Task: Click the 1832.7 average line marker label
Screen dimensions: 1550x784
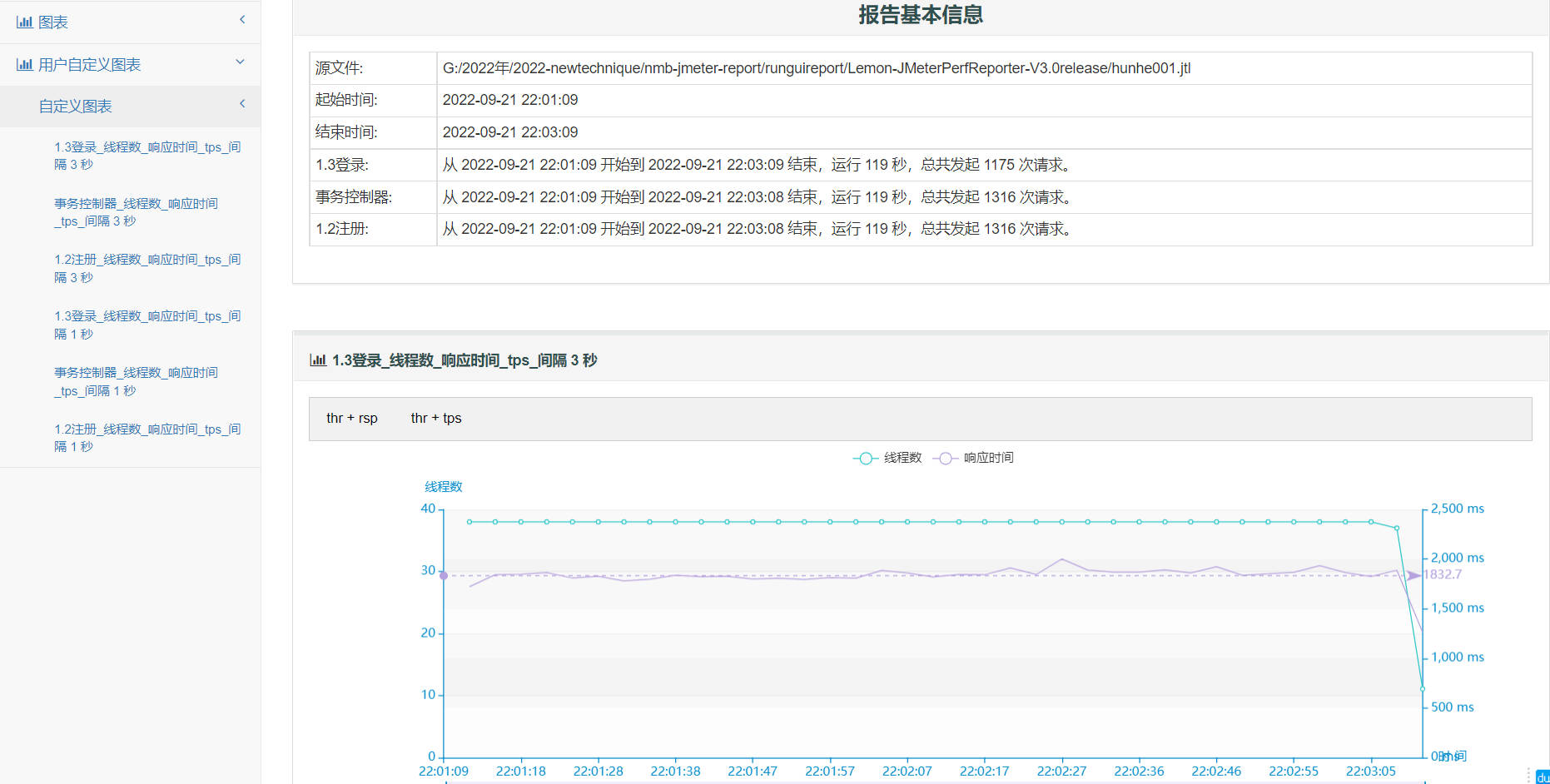Action: tap(1443, 574)
